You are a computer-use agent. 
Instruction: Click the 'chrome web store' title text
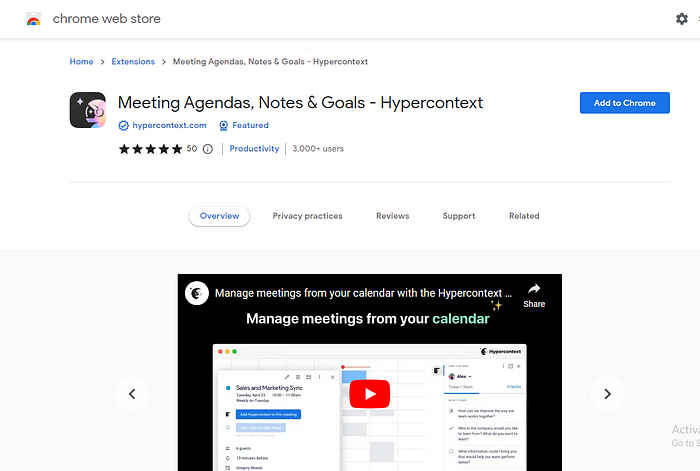click(107, 19)
